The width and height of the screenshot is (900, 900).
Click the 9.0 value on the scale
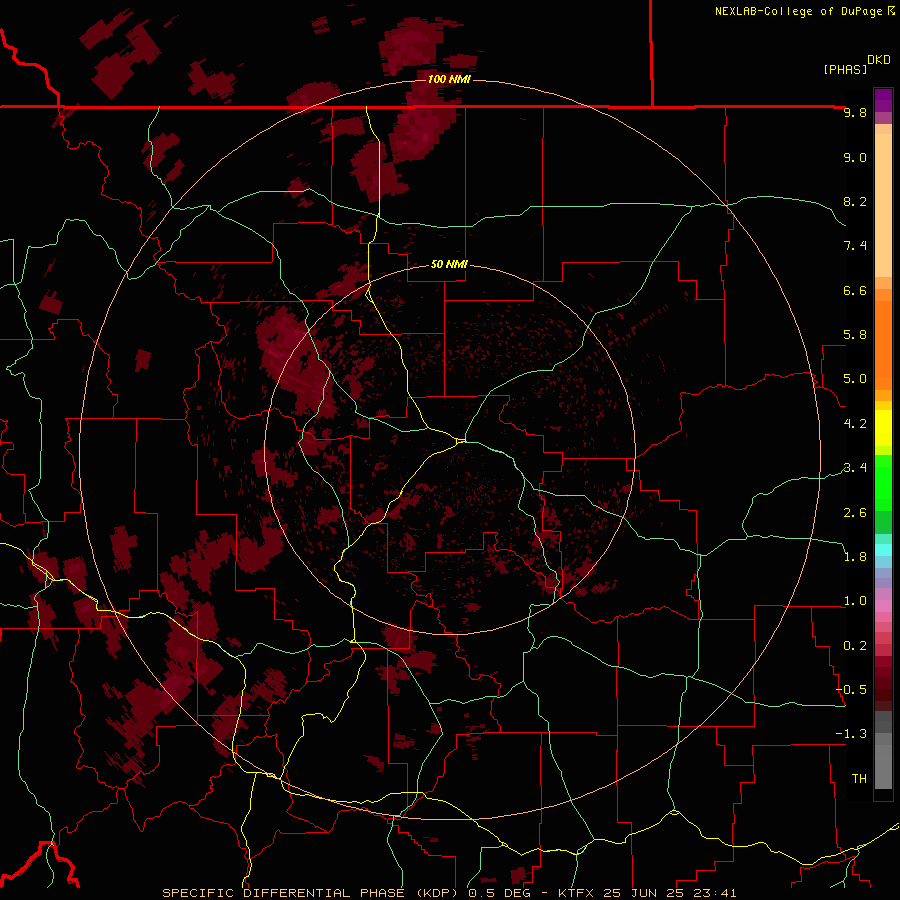pos(855,157)
